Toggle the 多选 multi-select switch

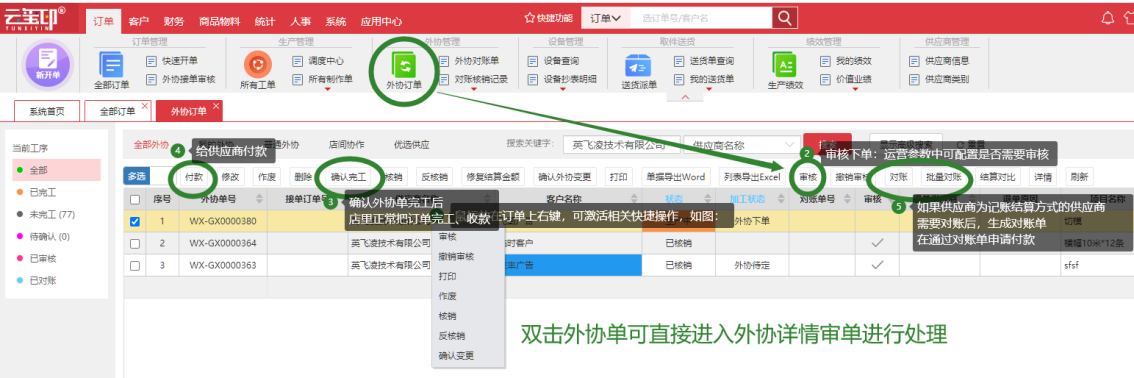(x=147, y=176)
